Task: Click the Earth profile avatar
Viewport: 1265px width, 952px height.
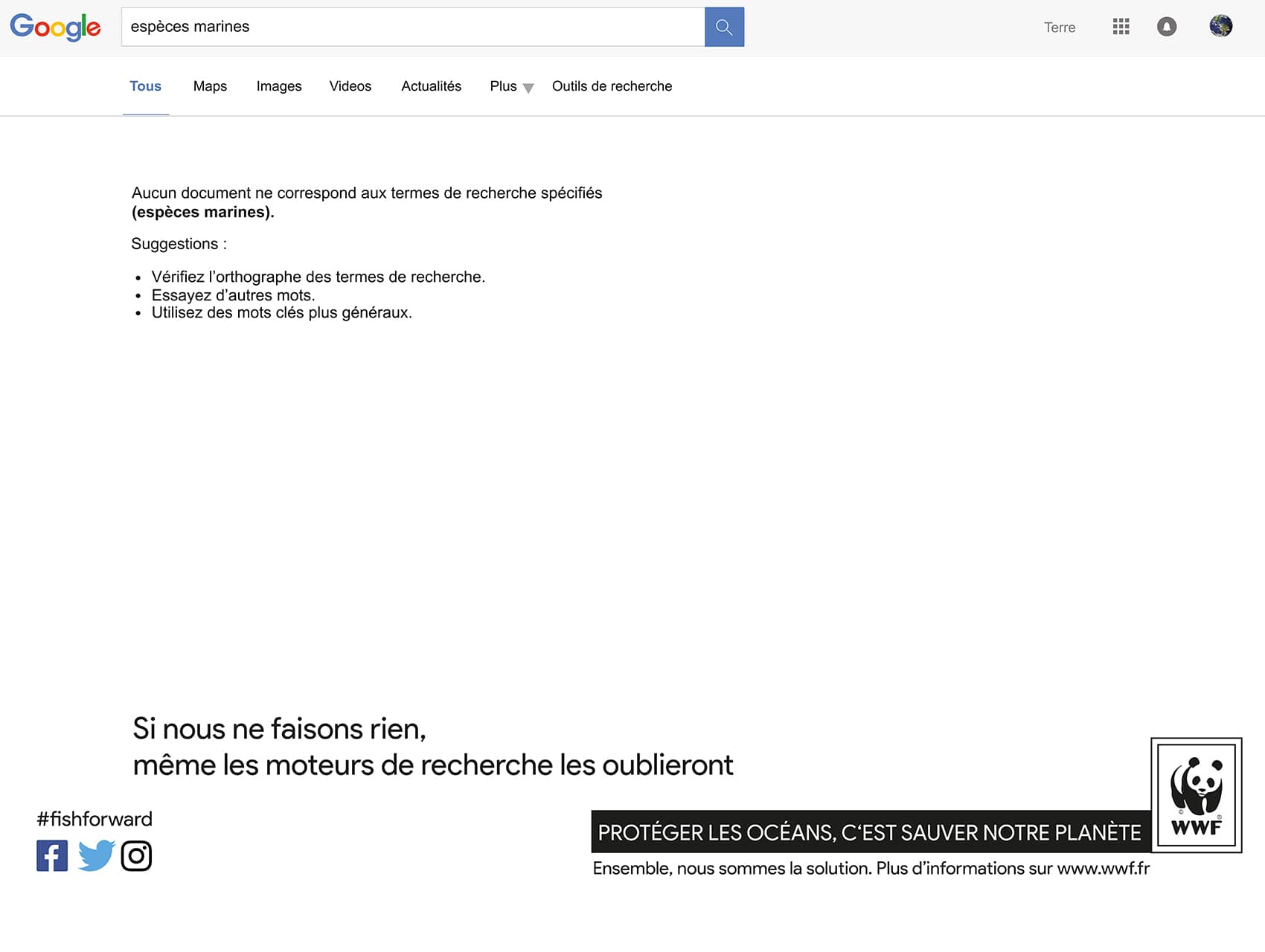Action: (x=1220, y=26)
